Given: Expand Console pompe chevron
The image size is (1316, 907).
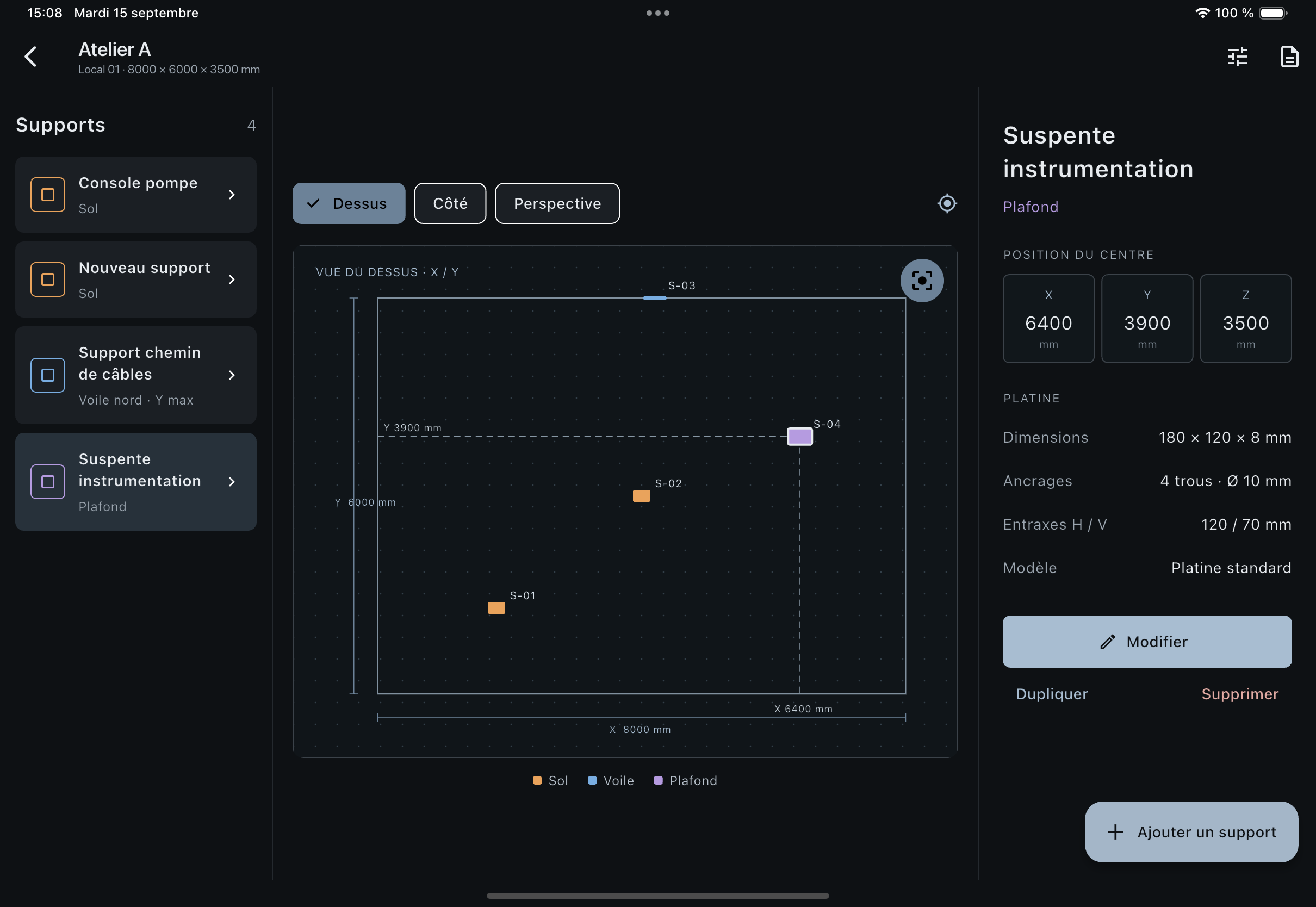Looking at the screenshot, I should click(231, 195).
